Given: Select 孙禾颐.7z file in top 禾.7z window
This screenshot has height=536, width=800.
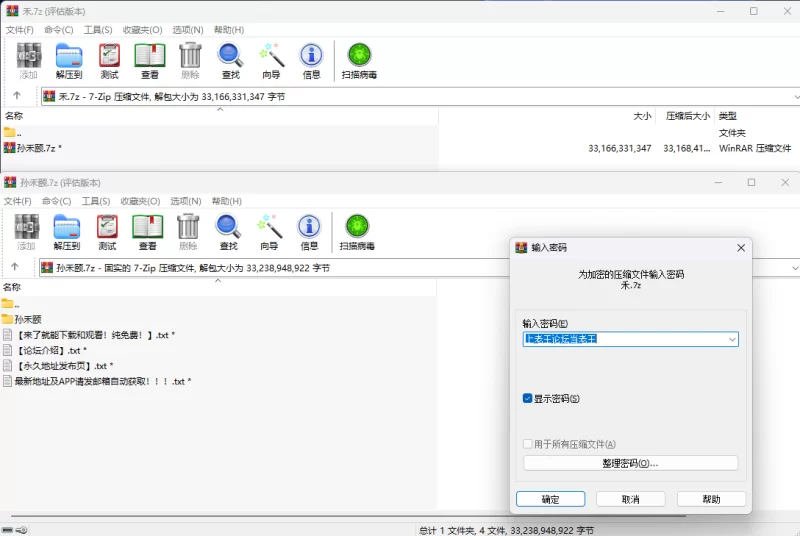Looking at the screenshot, I should tap(33, 148).
